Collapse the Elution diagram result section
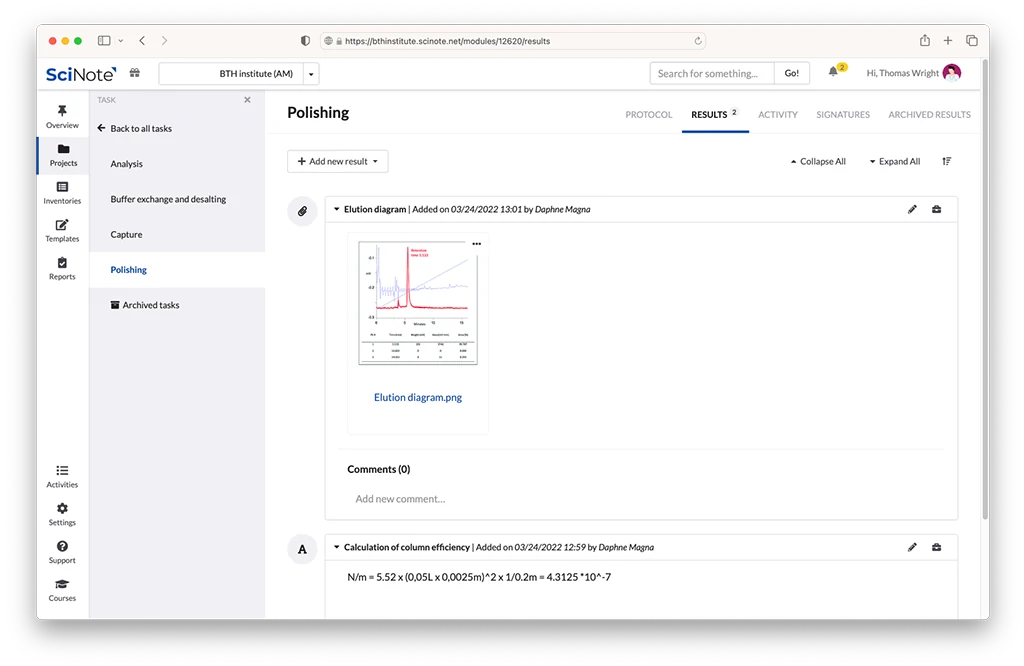 click(x=337, y=210)
